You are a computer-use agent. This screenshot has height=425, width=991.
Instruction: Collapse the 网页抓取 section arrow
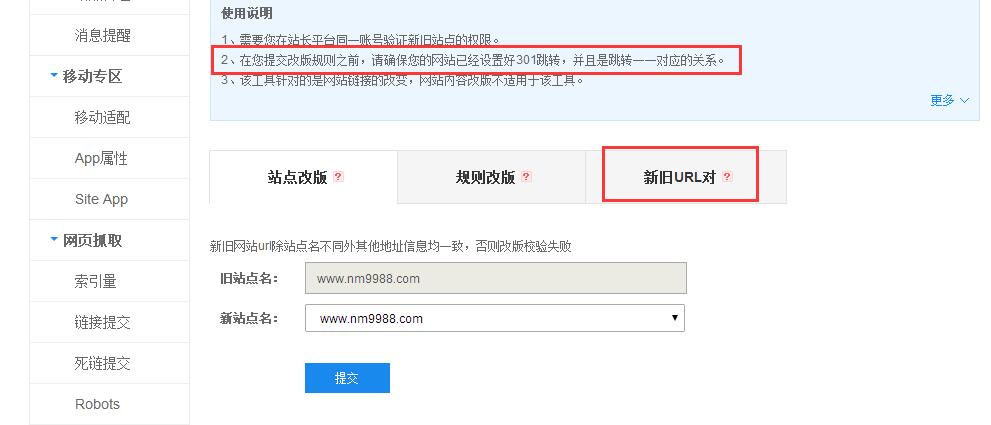54,240
